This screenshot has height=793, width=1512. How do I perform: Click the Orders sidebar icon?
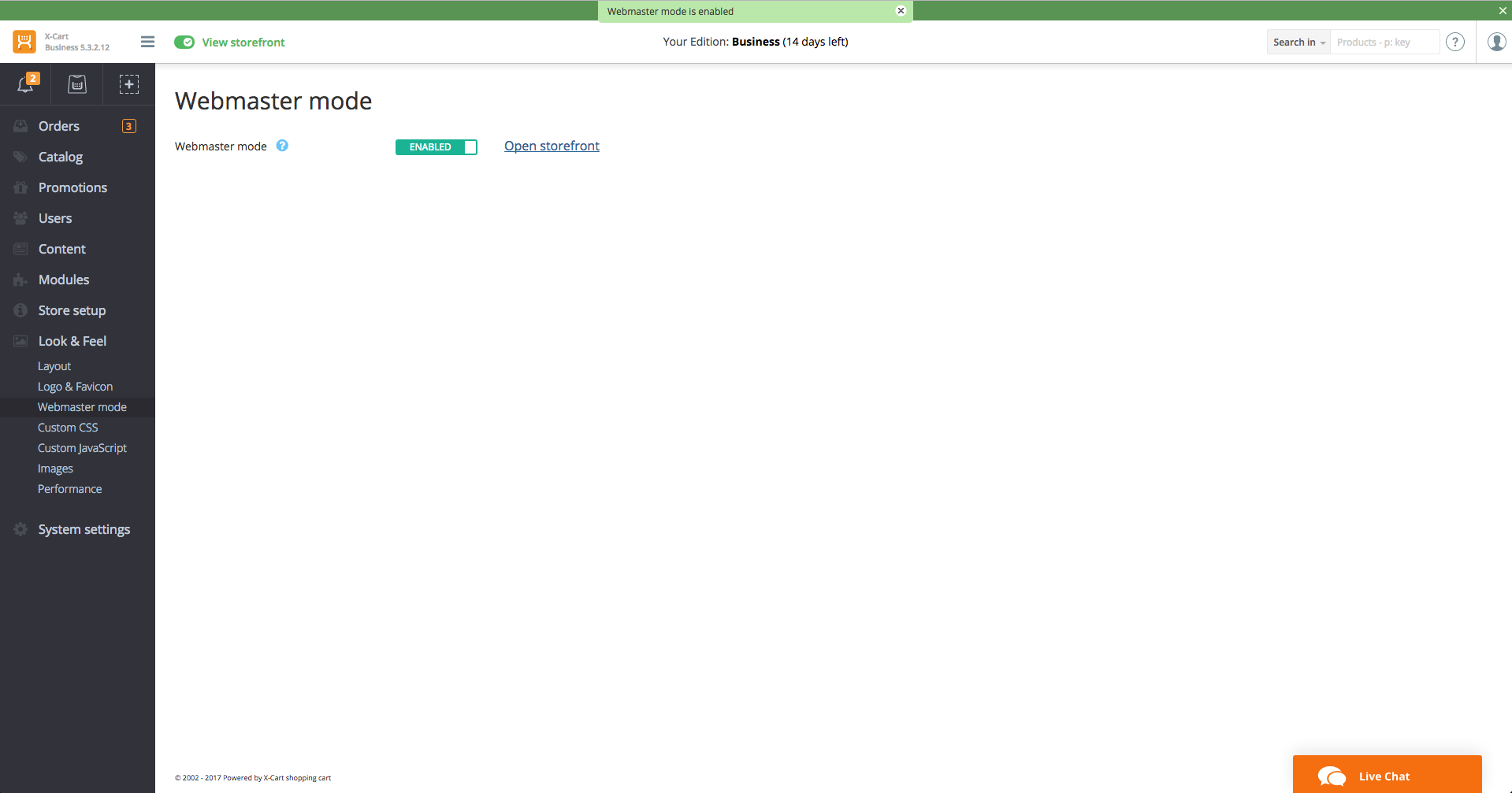tap(20, 126)
